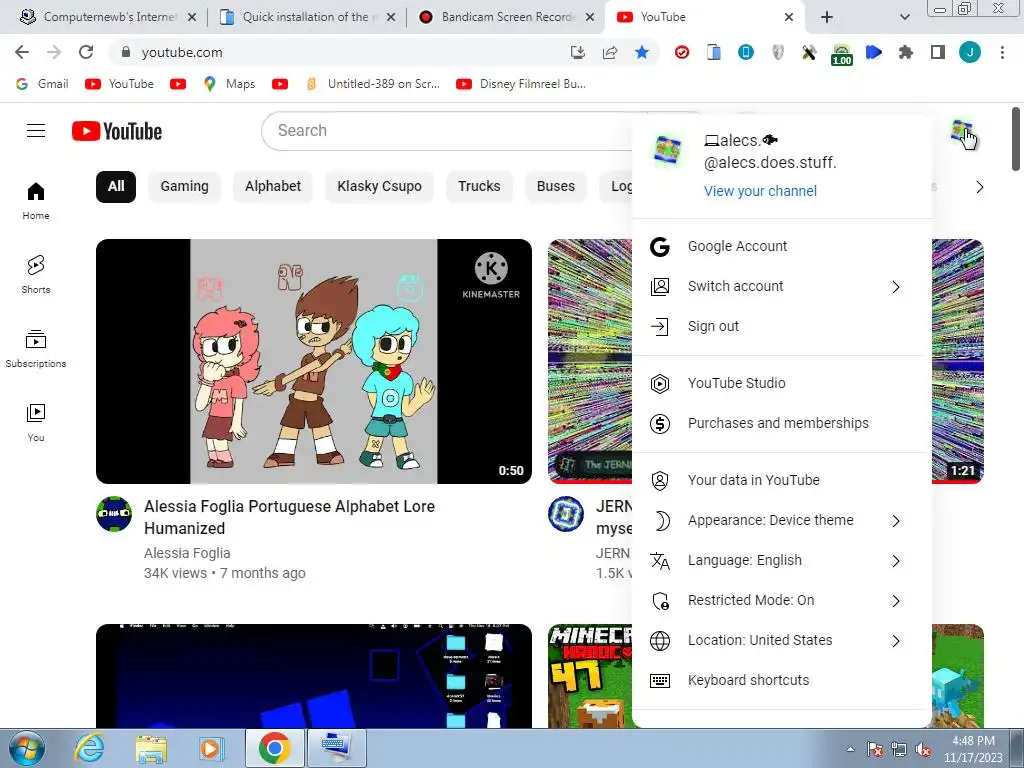This screenshot has height=768, width=1024.
Task: Click the YouTube logo
Action: [117, 131]
